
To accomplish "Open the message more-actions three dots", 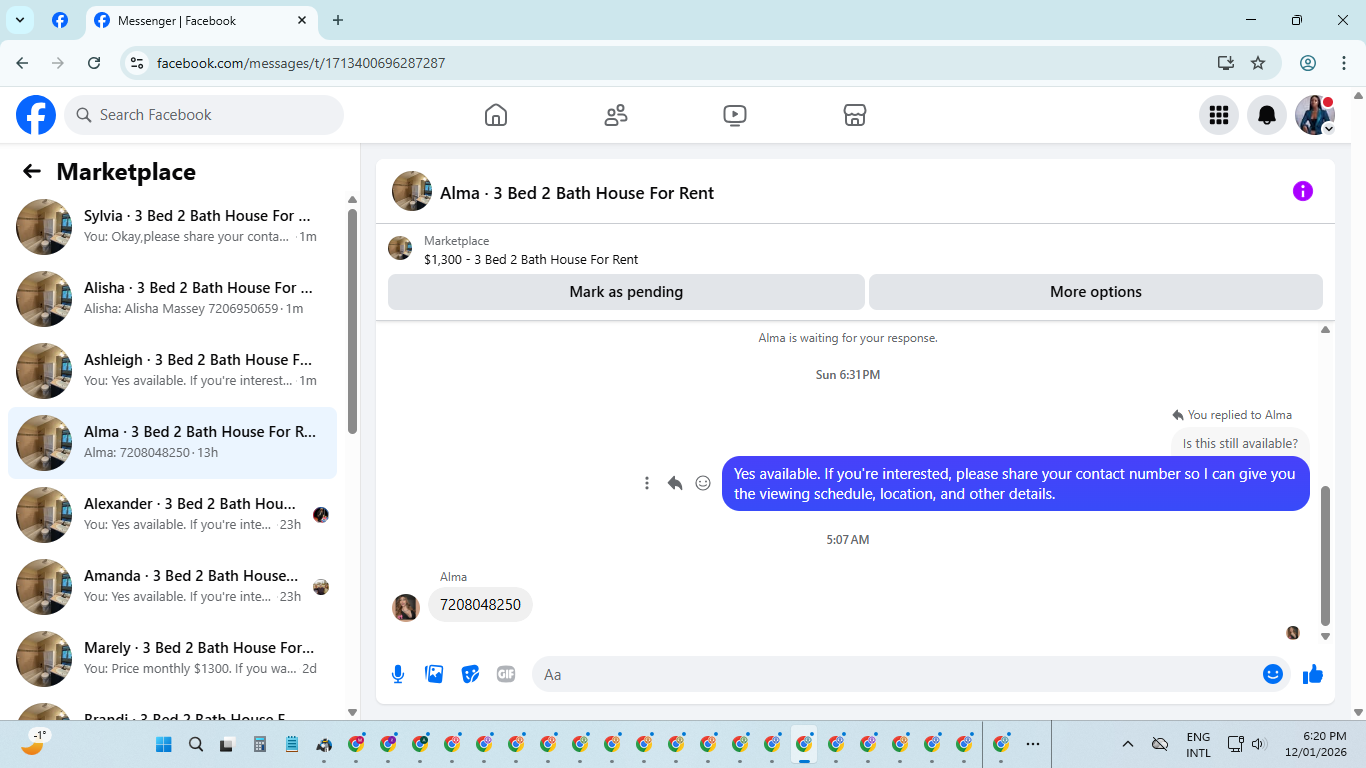I will point(647,483).
